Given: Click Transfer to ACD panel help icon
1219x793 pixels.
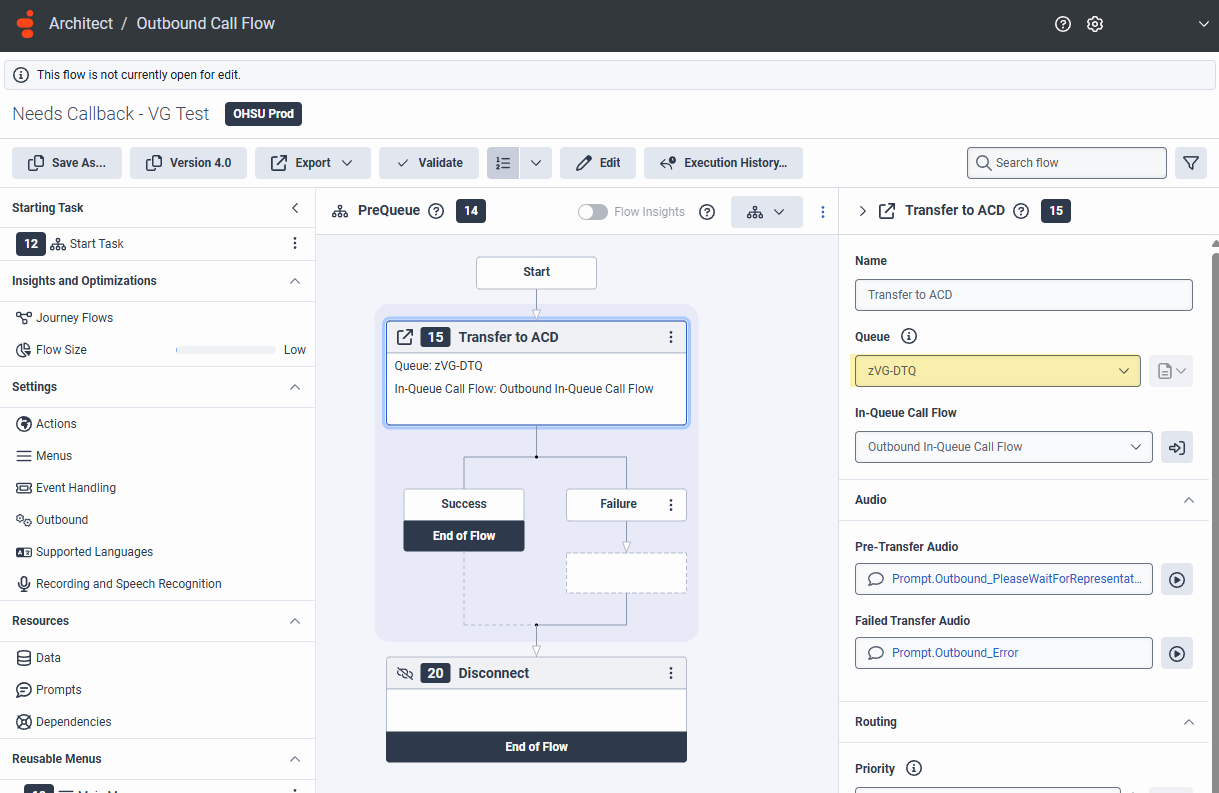Looking at the screenshot, I should (1021, 211).
